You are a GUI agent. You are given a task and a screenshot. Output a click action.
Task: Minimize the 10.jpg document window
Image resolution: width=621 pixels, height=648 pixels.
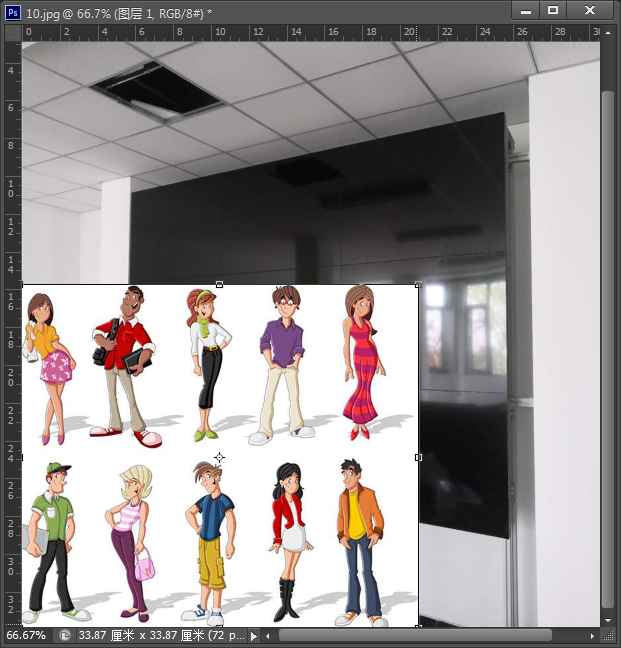click(526, 11)
